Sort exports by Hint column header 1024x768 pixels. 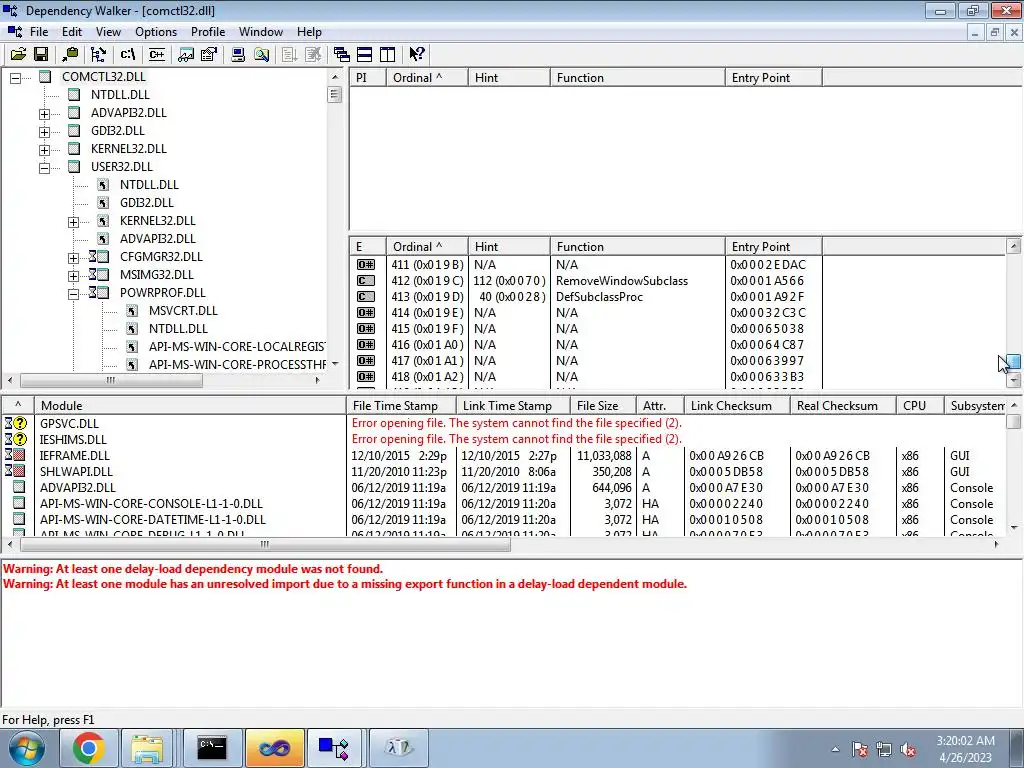pos(509,247)
